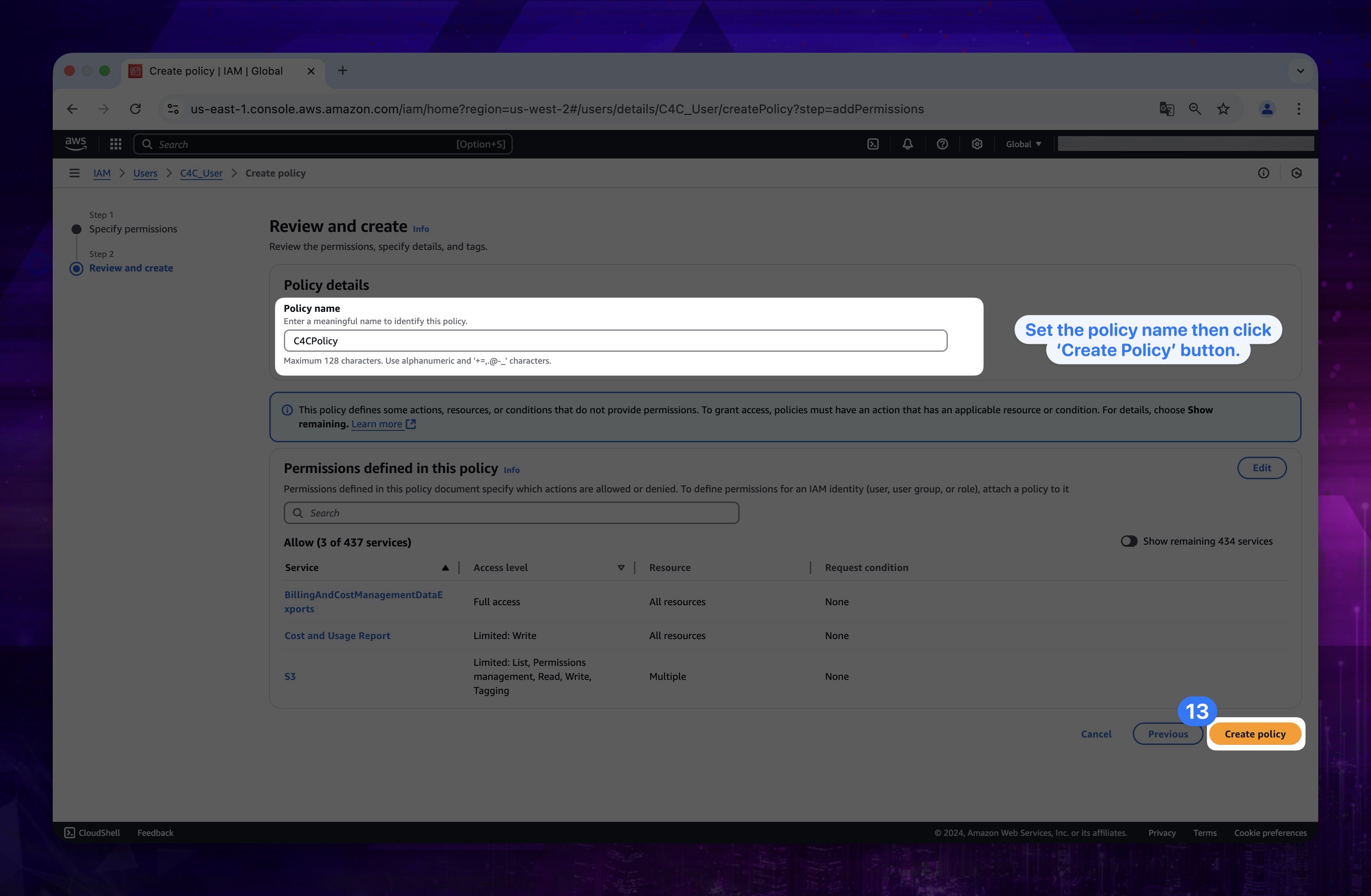The image size is (1371, 896).
Task: Open the AWS services grid menu
Action: 115,144
